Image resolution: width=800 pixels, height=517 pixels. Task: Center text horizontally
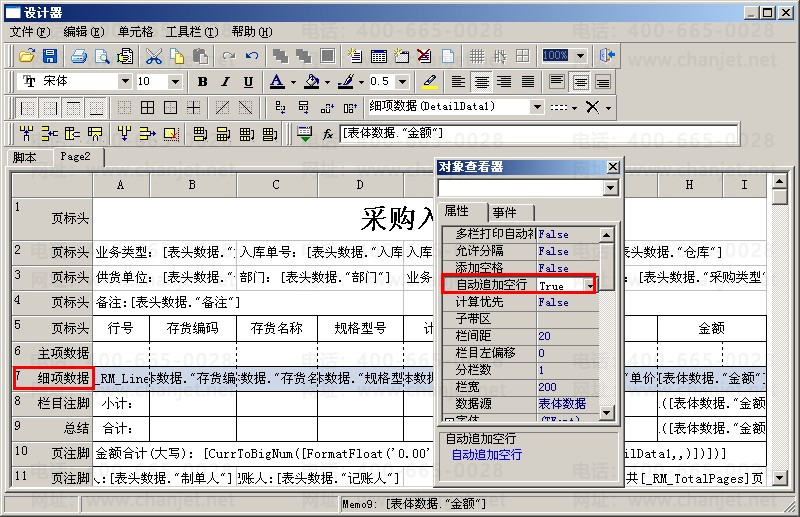[481, 81]
